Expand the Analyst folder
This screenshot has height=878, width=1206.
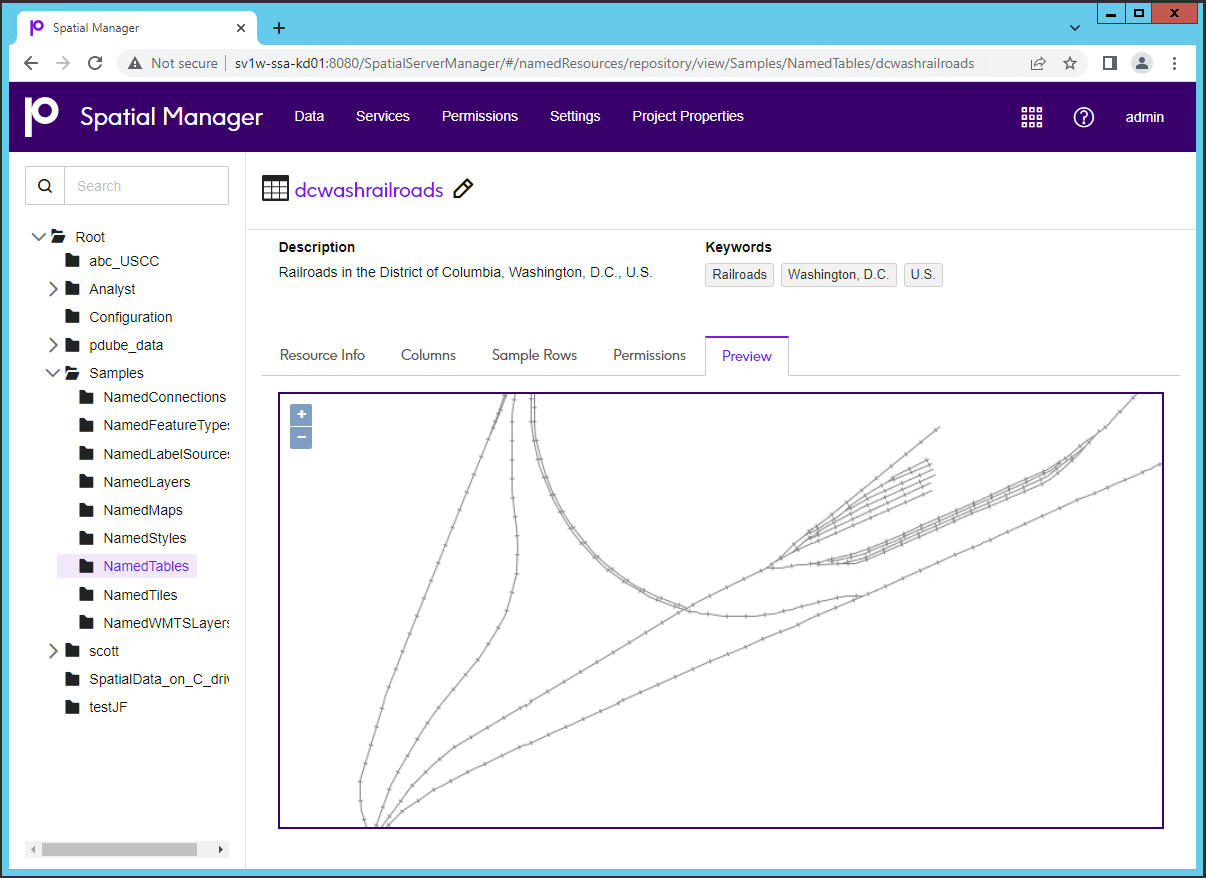coord(53,289)
